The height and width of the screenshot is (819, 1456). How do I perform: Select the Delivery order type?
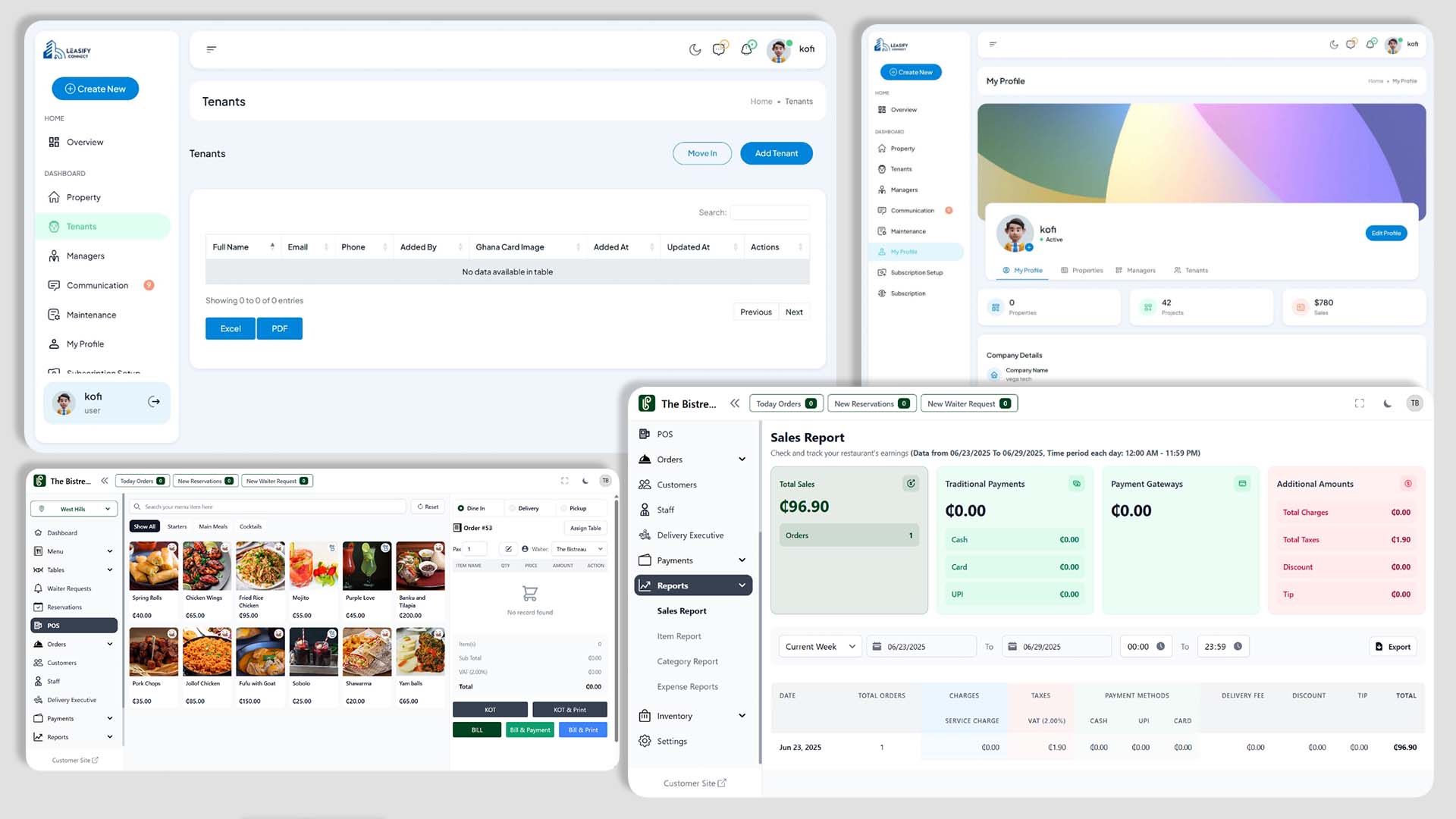(524, 508)
